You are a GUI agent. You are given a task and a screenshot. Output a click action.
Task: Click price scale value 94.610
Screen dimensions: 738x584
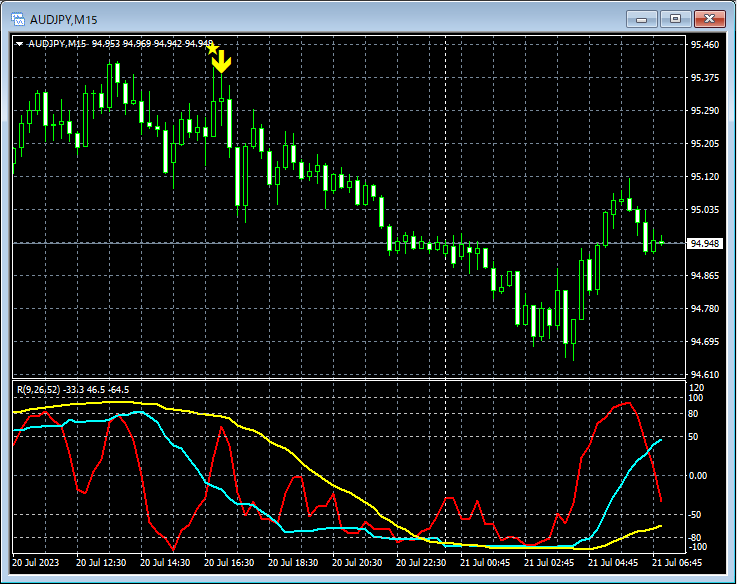click(x=705, y=375)
